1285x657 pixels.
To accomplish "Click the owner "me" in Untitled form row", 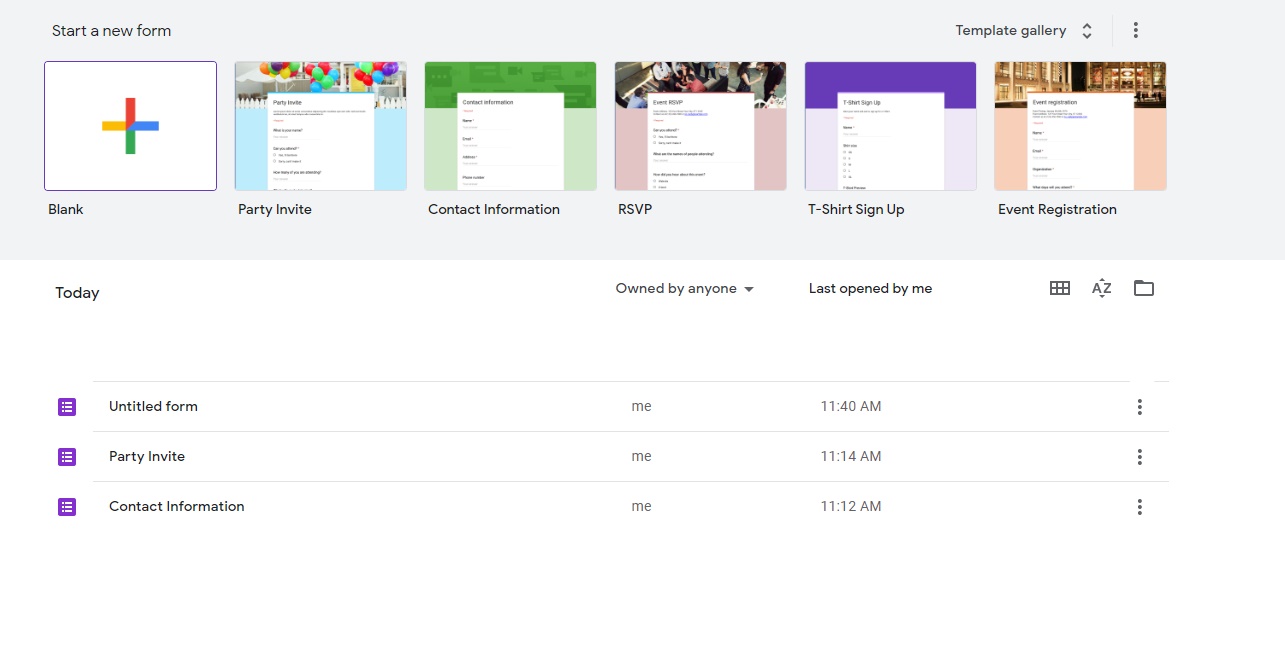I will pyautogui.click(x=641, y=407).
